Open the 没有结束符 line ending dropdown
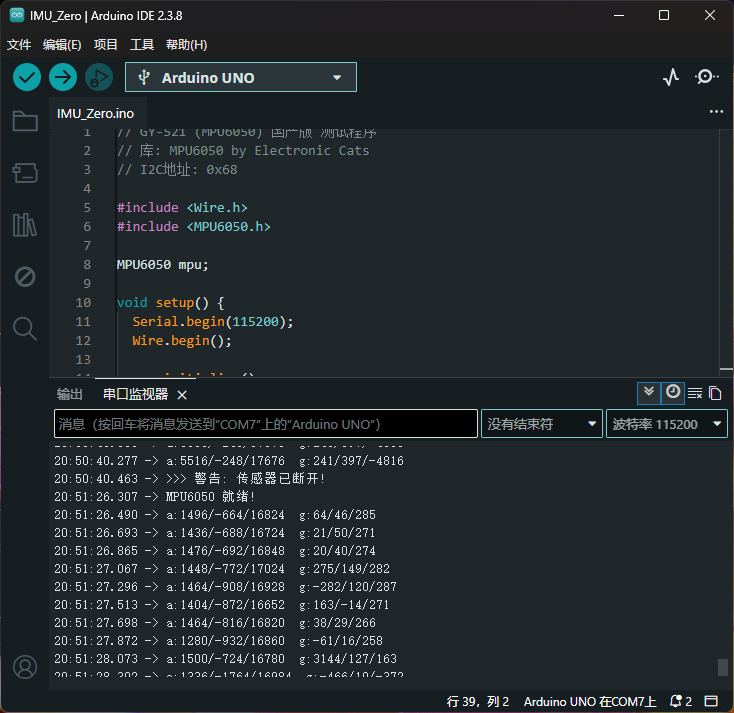 point(542,424)
